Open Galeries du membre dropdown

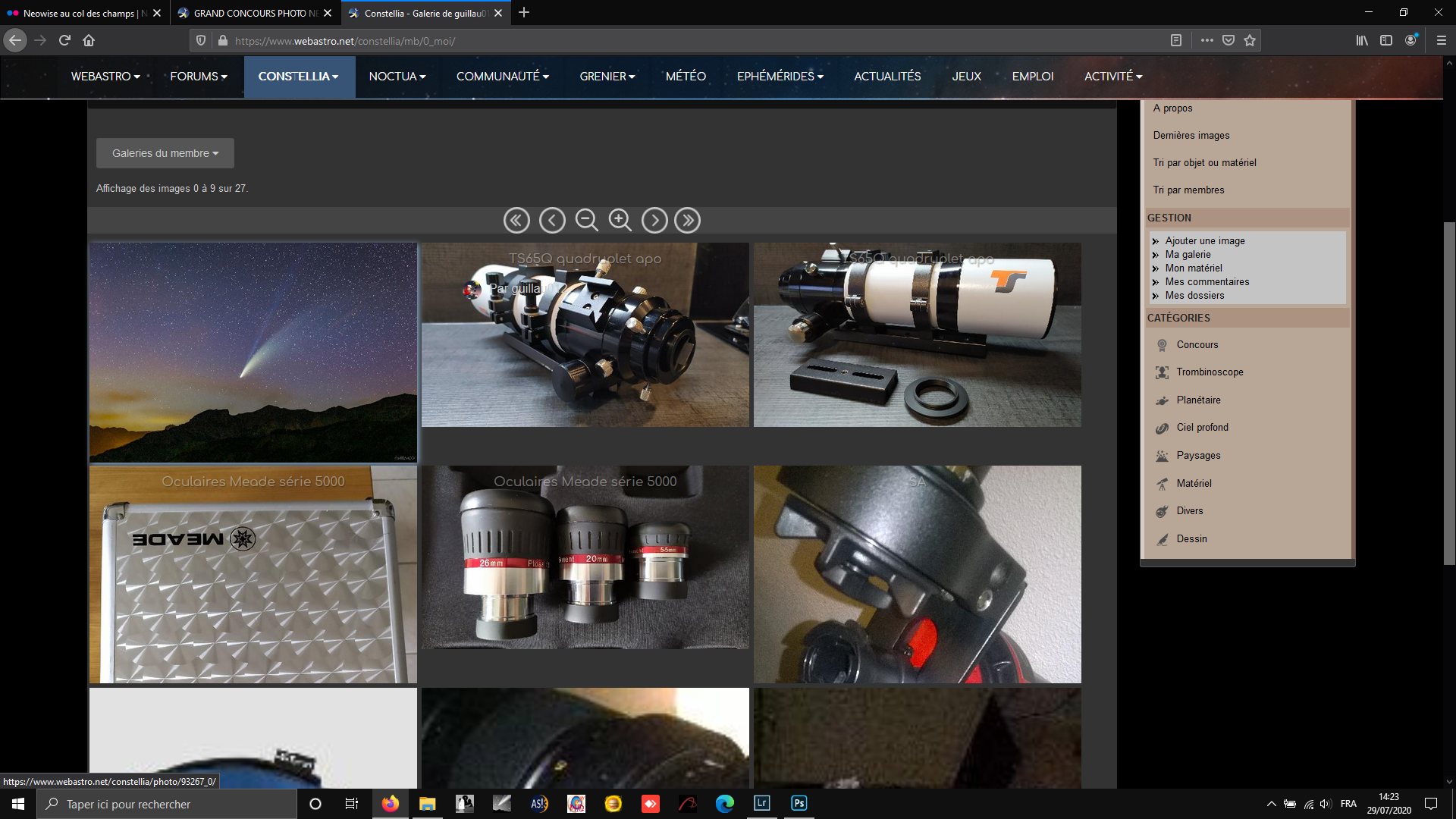point(165,153)
